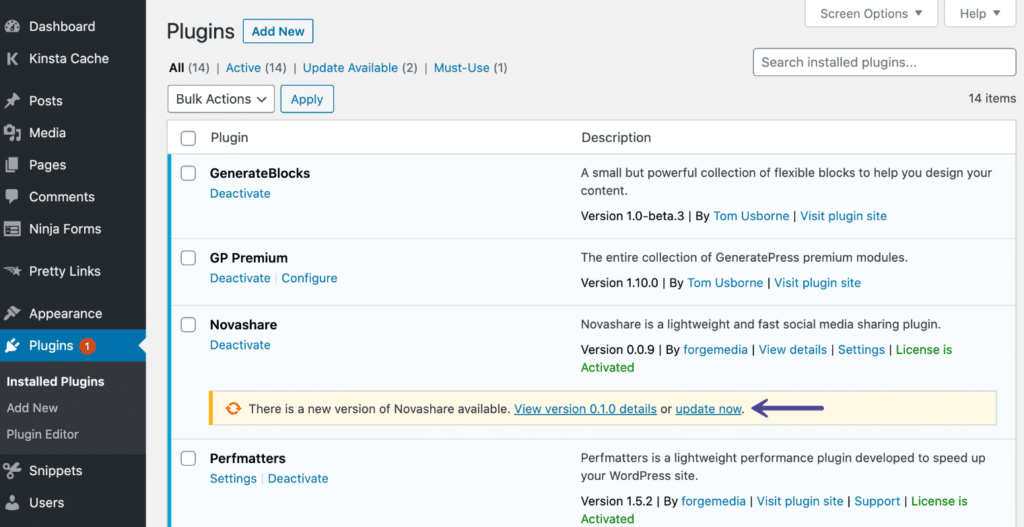Click the Snippets scissors icon
The image size is (1024, 527).
(12, 471)
